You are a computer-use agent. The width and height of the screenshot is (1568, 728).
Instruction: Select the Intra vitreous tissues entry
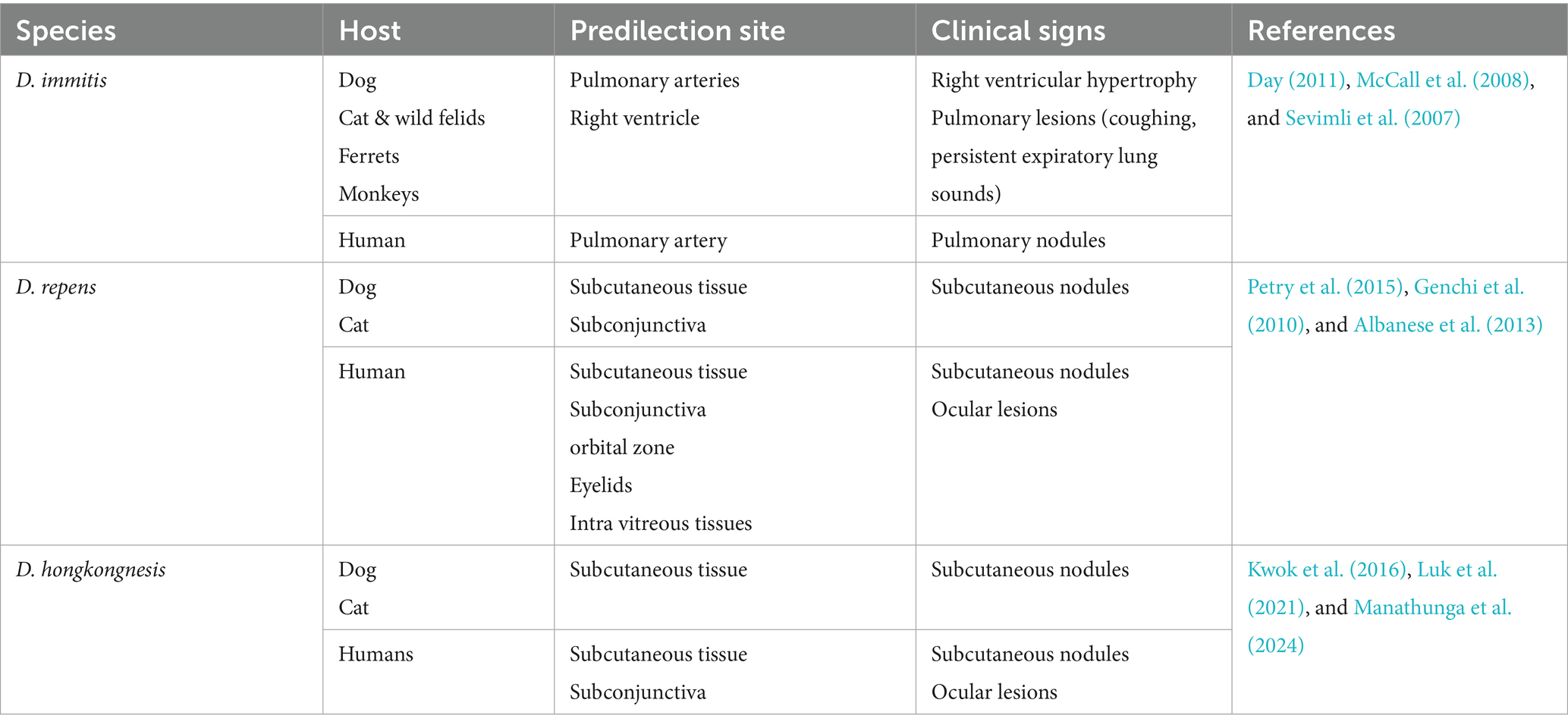(x=661, y=524)
